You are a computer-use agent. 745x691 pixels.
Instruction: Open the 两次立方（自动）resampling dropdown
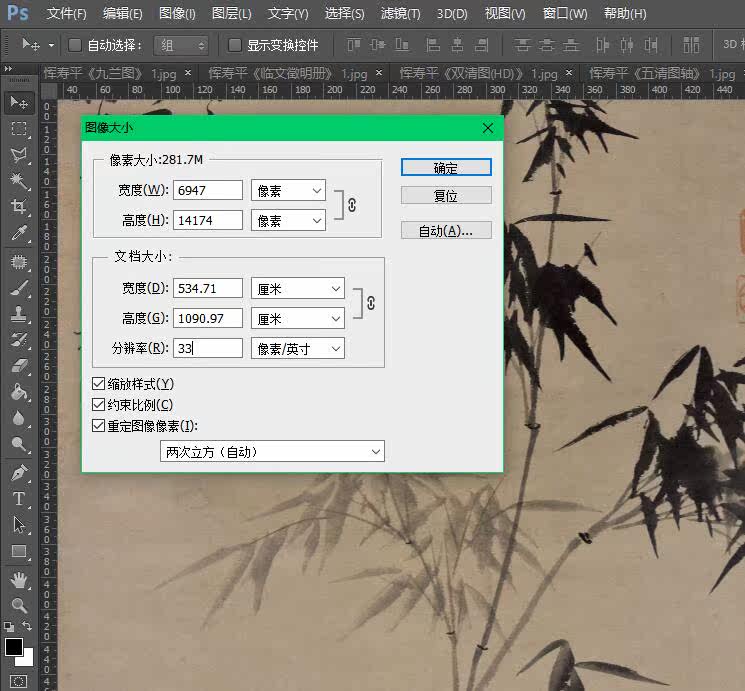(x=272, y=451)
